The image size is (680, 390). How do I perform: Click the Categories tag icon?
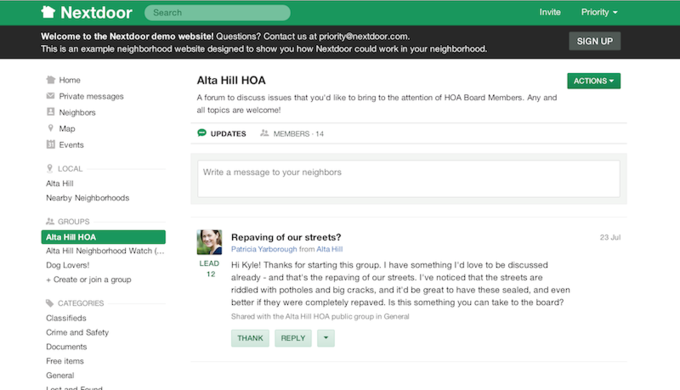click(x=50, y=303)
